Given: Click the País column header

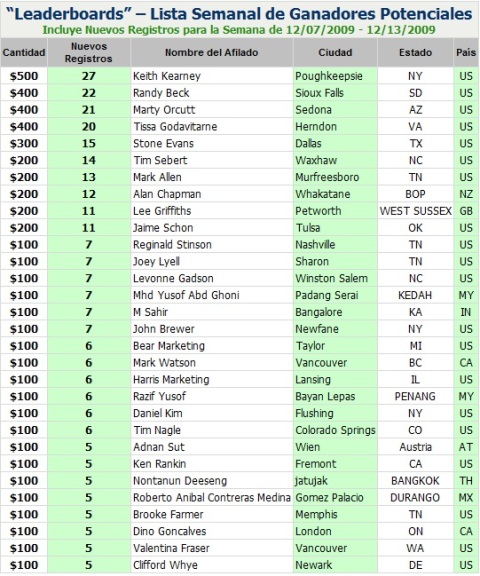Looking at the screenshot, I should (x=466, y=53).
